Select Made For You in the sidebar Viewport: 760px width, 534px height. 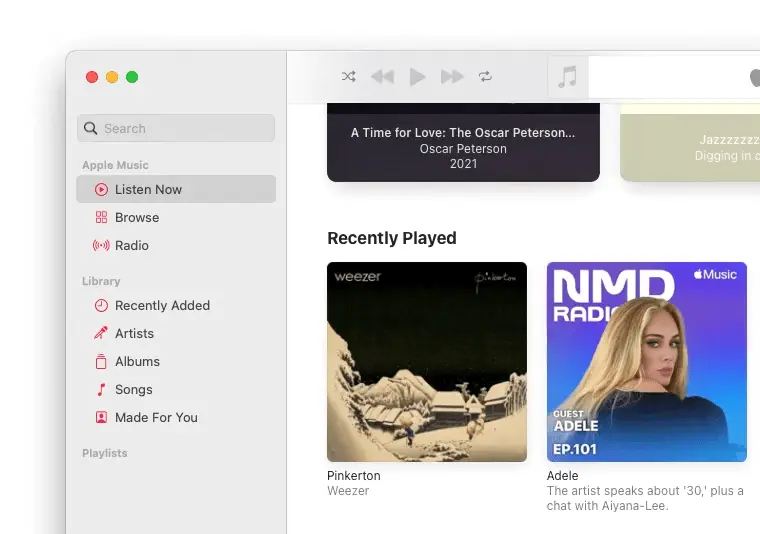(156, 417)
